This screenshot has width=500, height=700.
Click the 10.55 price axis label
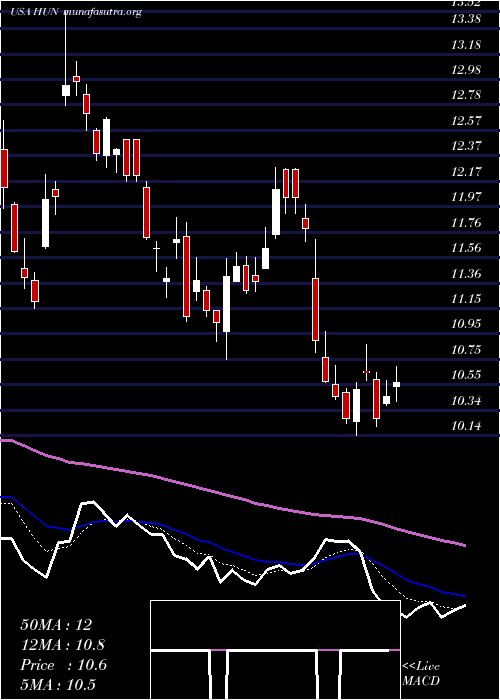tap(466, 375)
